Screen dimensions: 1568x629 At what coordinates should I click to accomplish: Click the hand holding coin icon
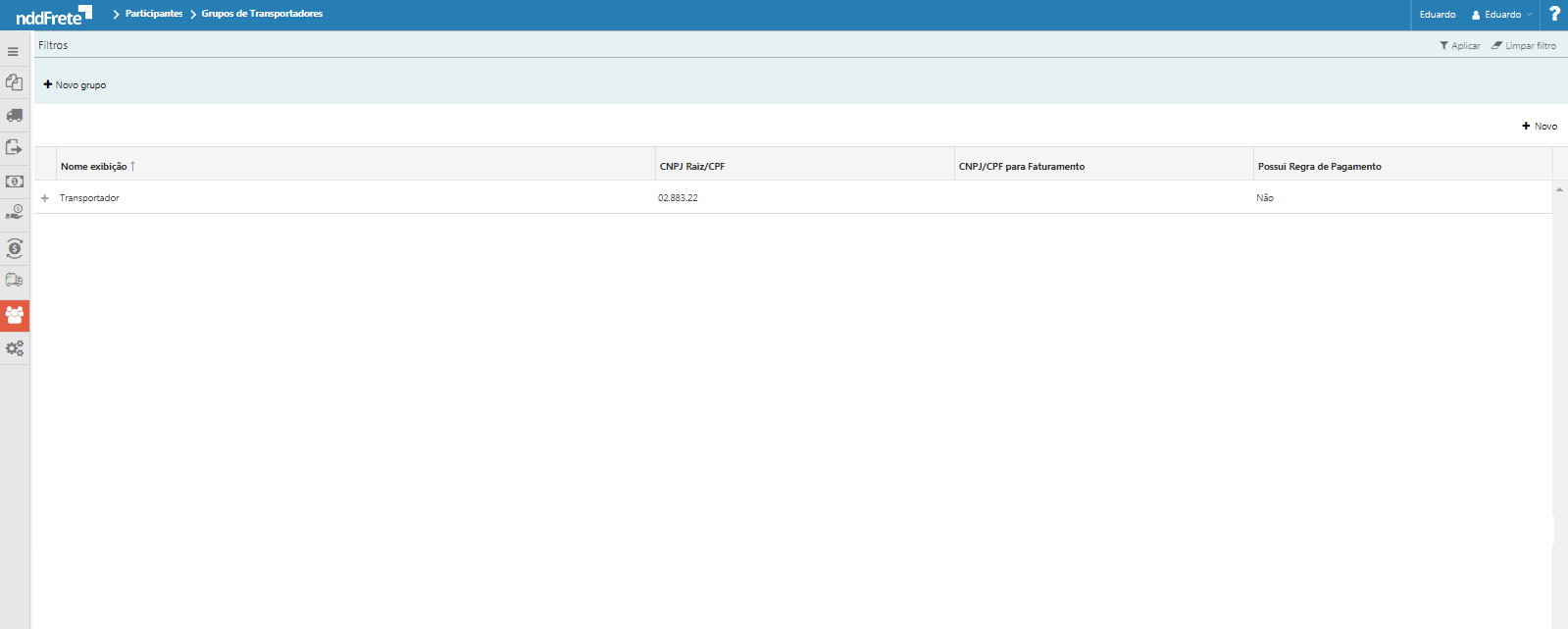(x=14, y=213)
